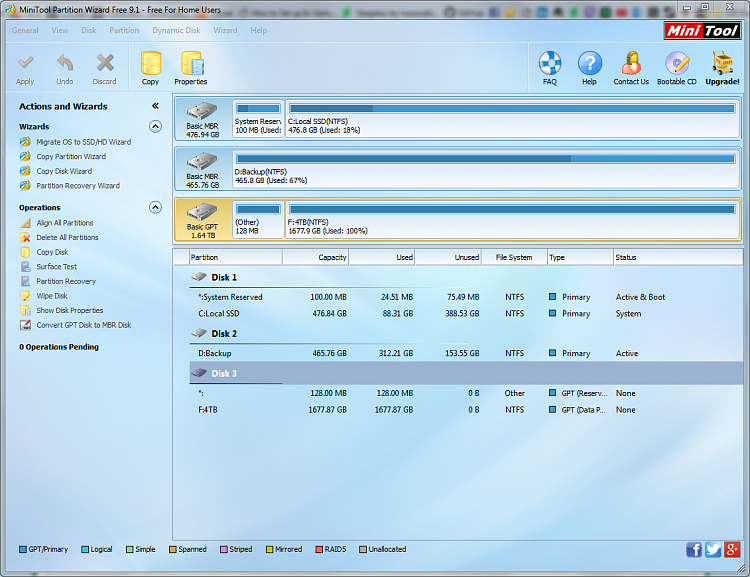Select the System Reserved partition row

coord(466,297)
